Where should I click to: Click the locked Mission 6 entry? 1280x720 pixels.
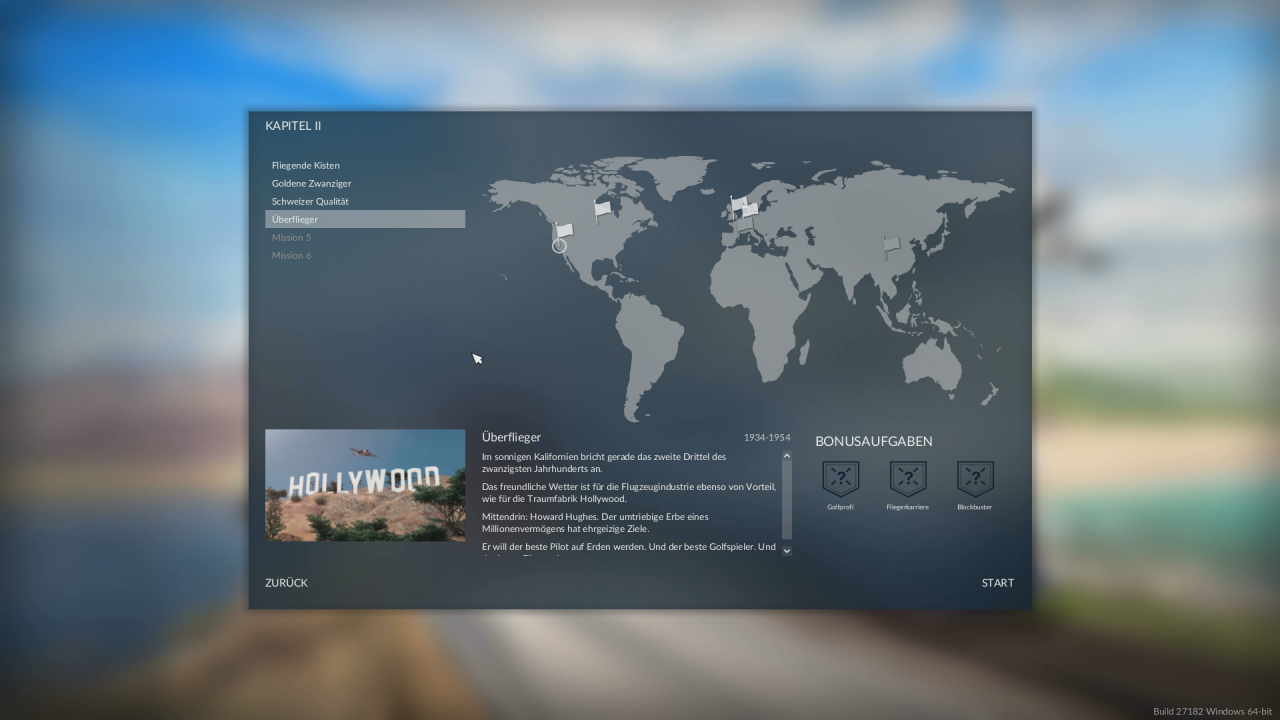365,255
